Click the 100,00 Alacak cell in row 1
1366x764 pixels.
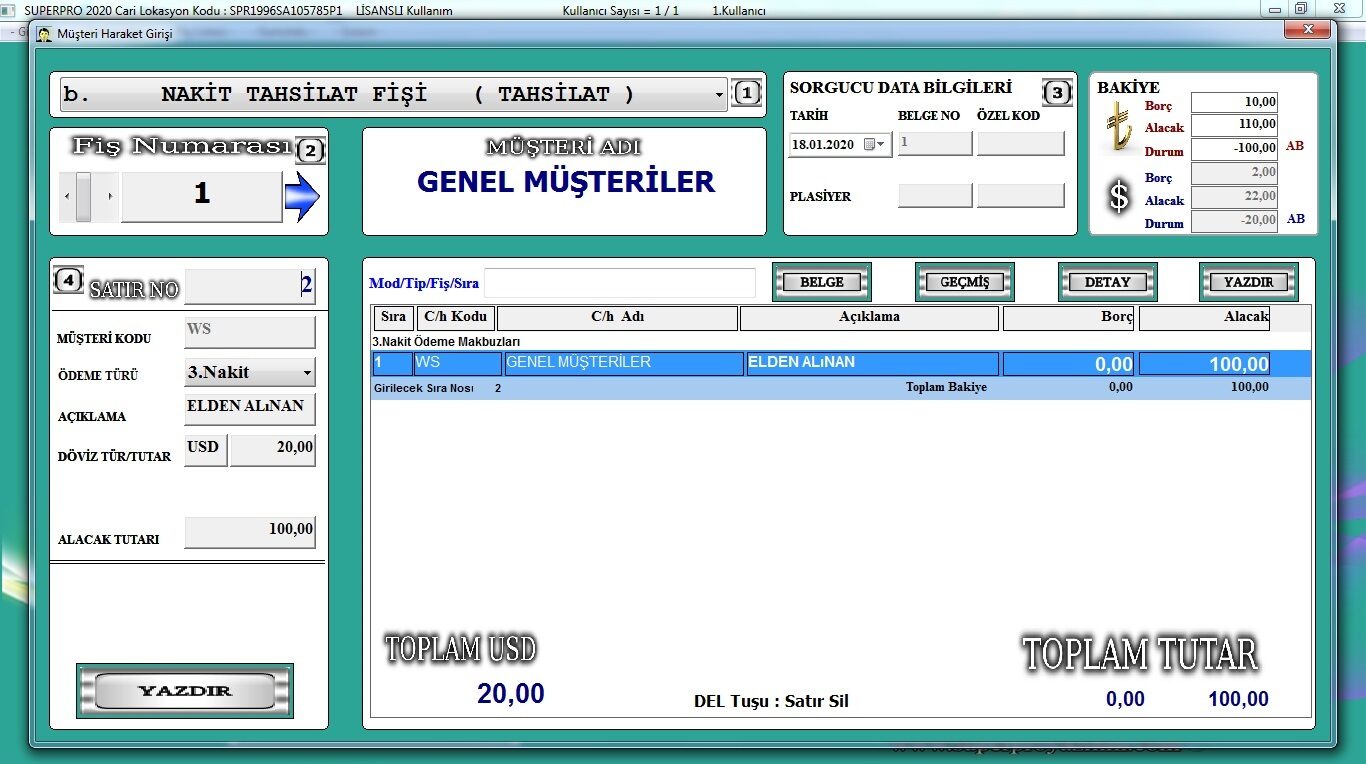click(1204, 363)
